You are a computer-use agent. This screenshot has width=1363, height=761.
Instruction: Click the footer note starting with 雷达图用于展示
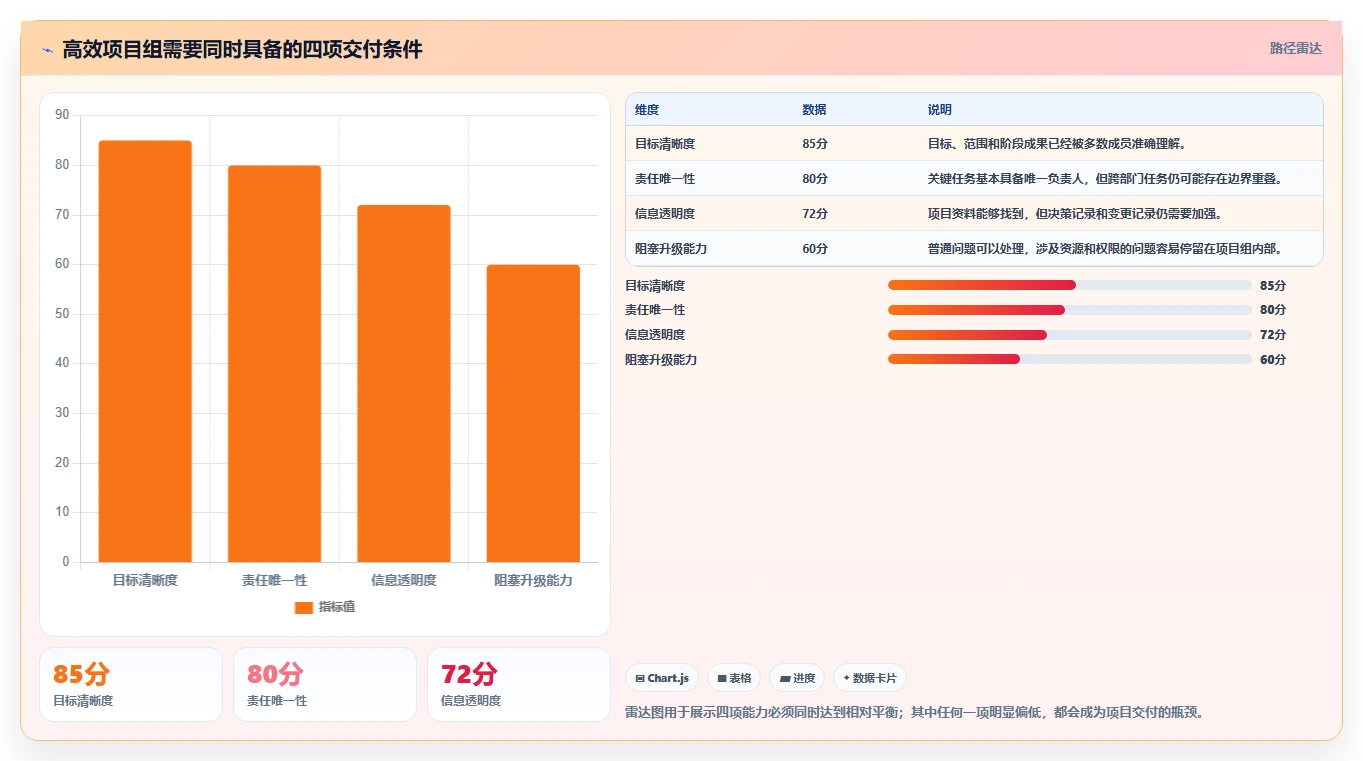click(916, 712)
